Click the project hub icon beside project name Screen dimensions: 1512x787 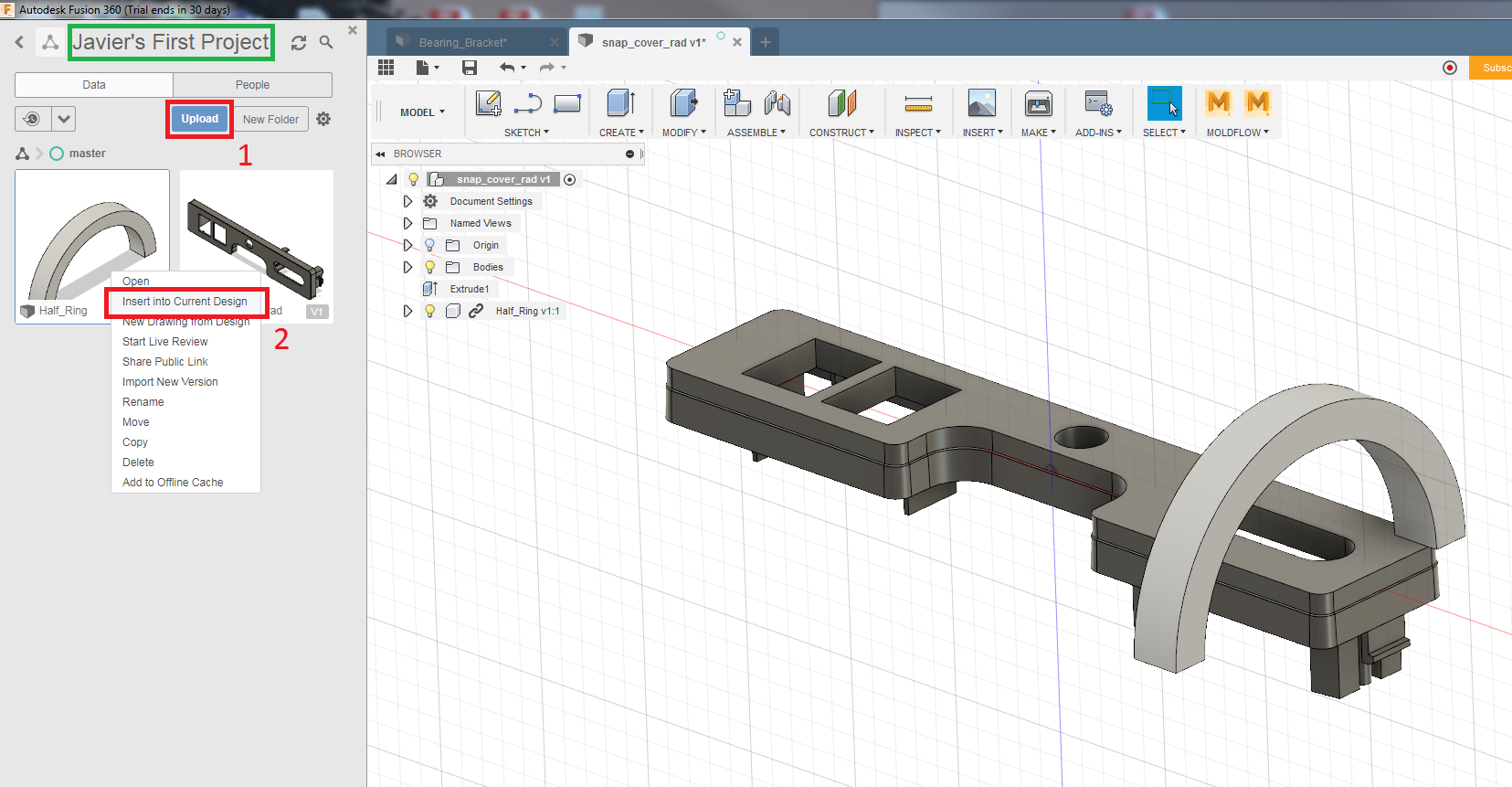coord(50,42)
